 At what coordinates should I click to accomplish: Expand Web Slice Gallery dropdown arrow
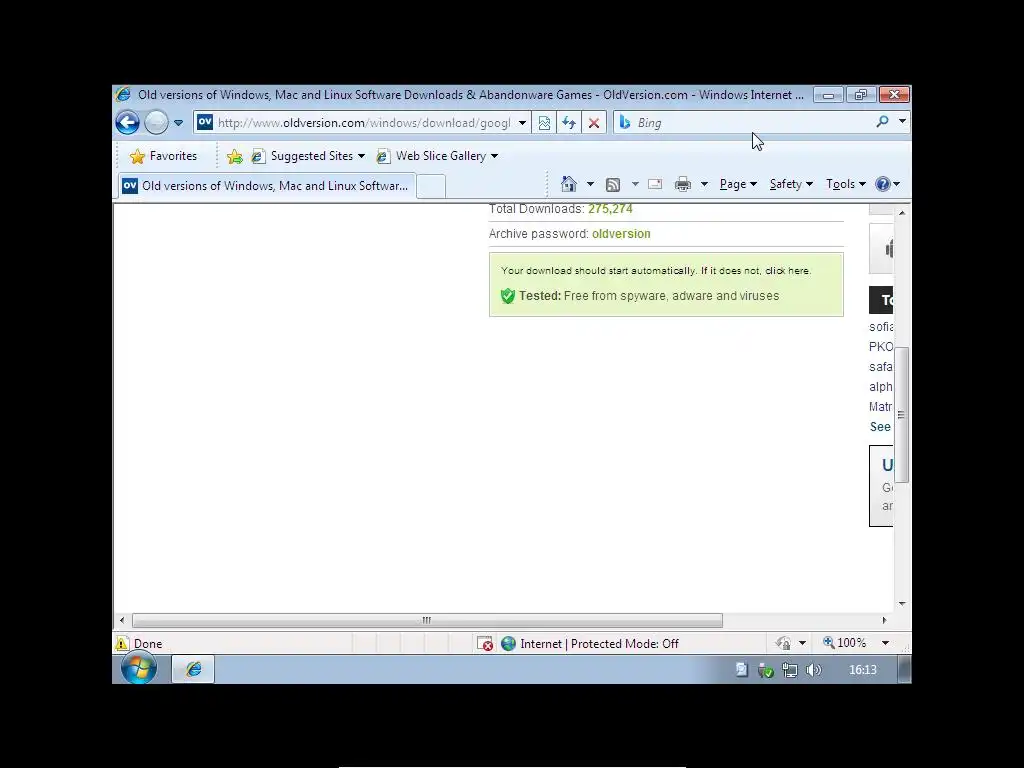(494, 156)
